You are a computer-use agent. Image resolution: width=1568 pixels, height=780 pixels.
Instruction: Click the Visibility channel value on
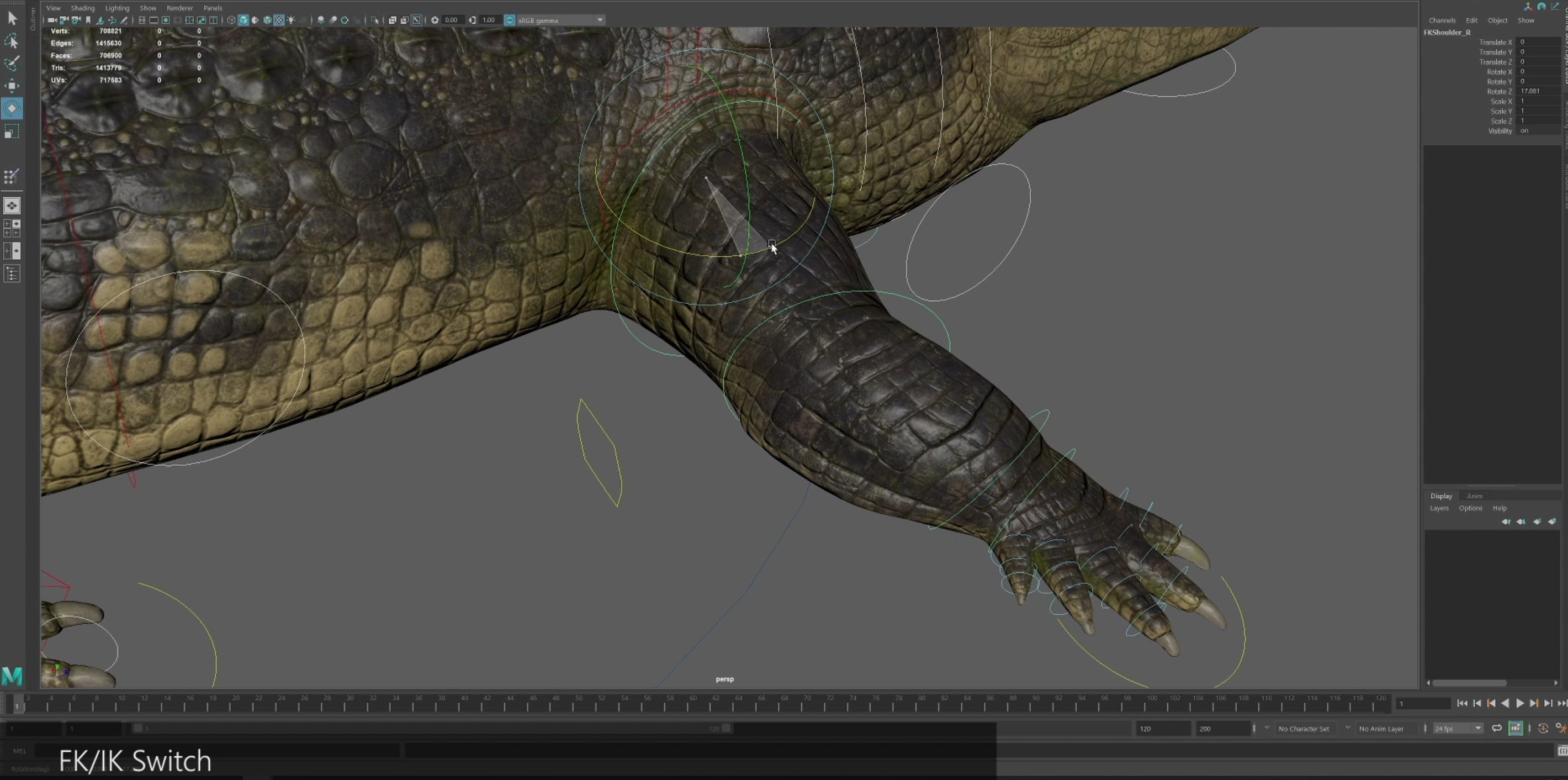pyautogui.click(x=1539, y=130)
